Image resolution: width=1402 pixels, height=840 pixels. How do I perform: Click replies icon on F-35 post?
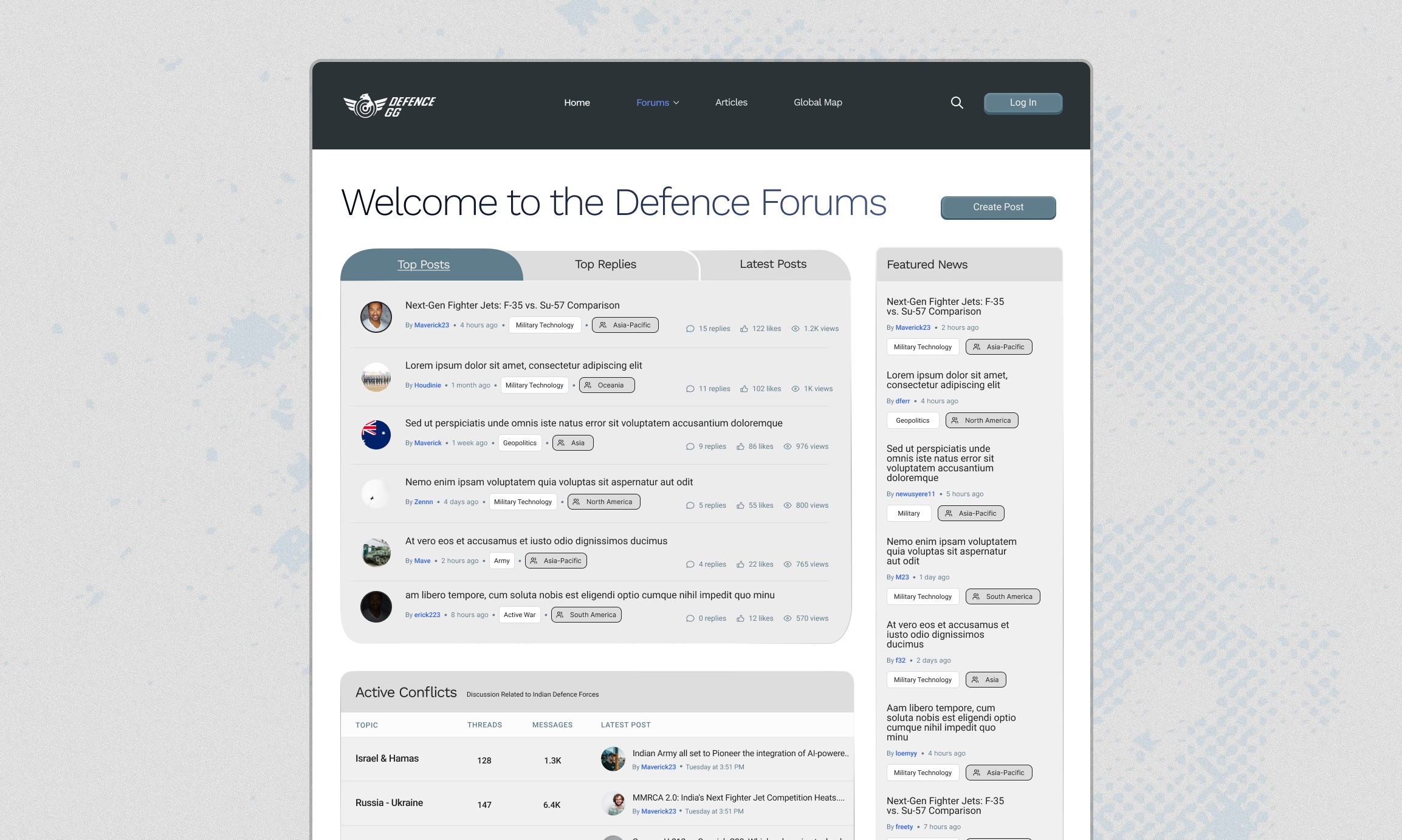(x=690, y=329)
